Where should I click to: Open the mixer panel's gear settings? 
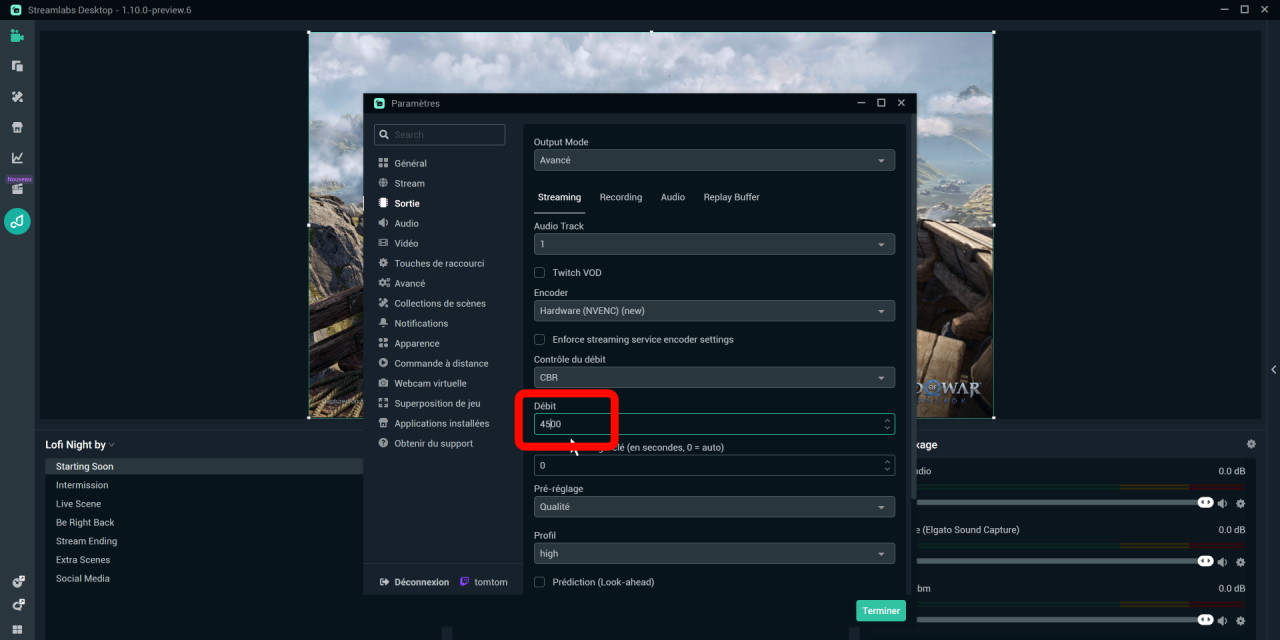click(1250, 444)
